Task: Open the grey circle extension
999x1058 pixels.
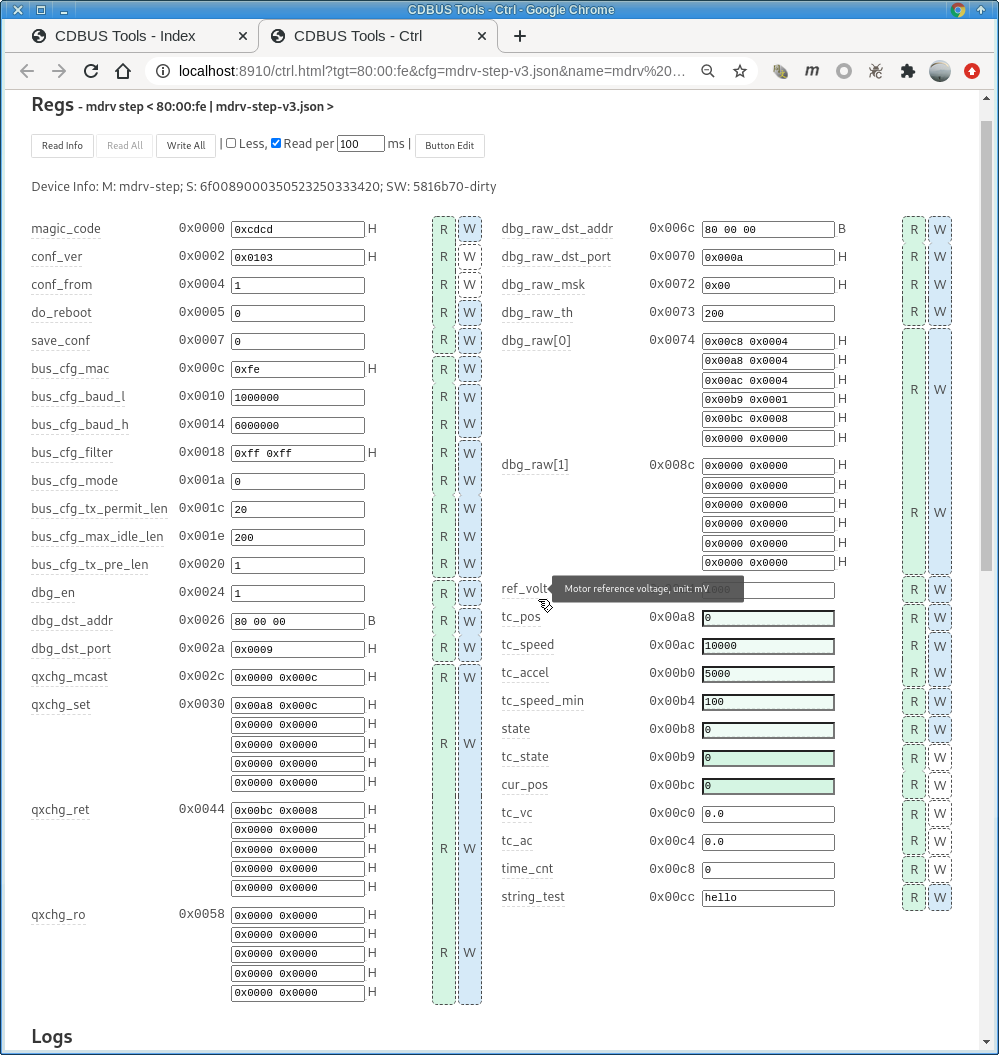Action: point(844,71)
